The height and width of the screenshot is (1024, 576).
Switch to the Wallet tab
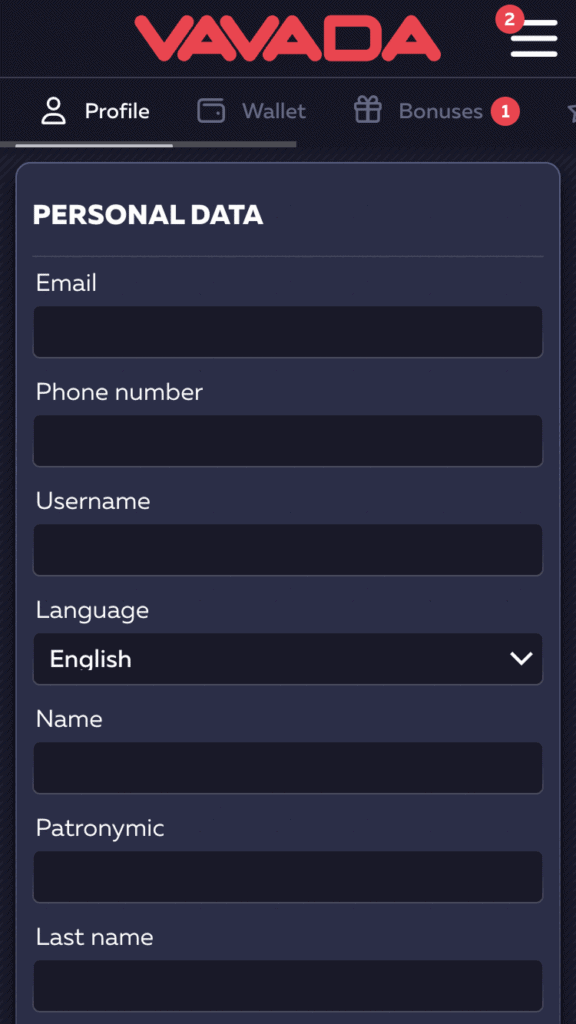tap(251, 111)
